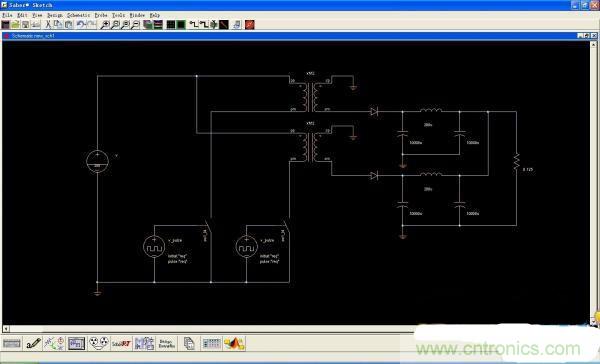Click the horizontal scrollbar left arrow
This screenshot has height=364, width=600.
click(6, 328)
